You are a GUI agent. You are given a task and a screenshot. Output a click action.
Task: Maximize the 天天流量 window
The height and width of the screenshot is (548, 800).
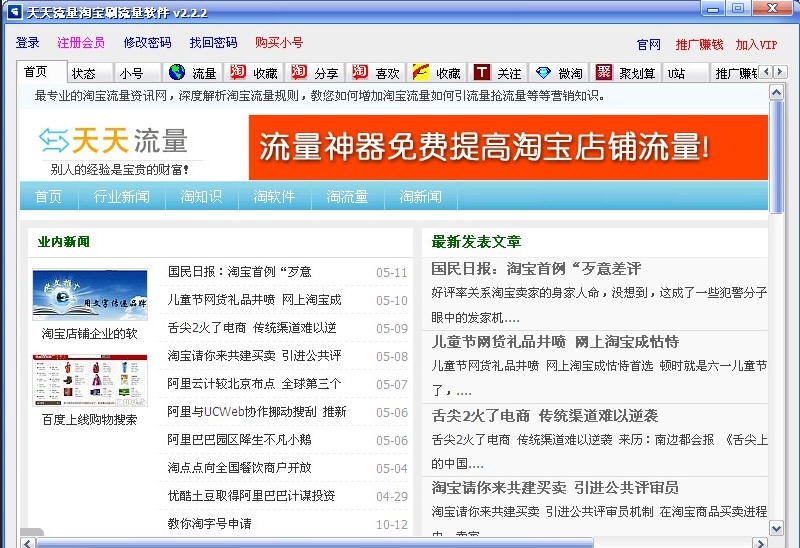pyautogui.click(x=738, y=9)
